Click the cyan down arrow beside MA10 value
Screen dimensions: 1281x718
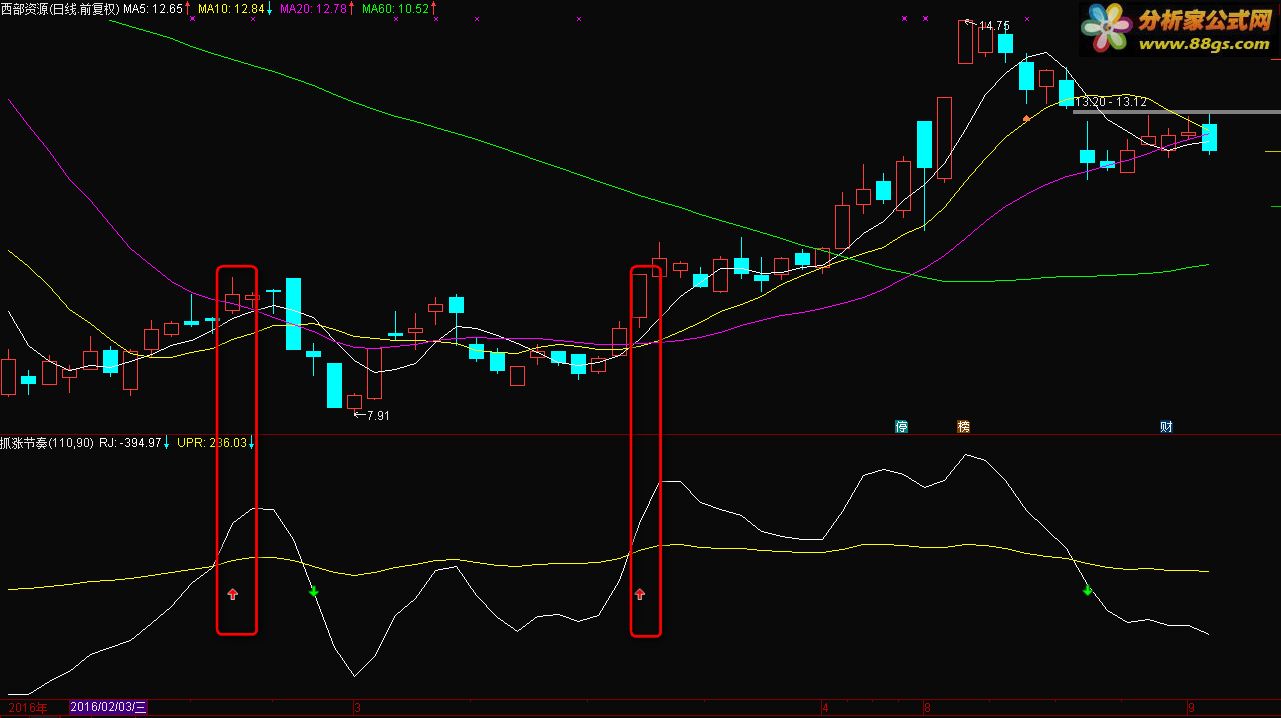(269, 8)
